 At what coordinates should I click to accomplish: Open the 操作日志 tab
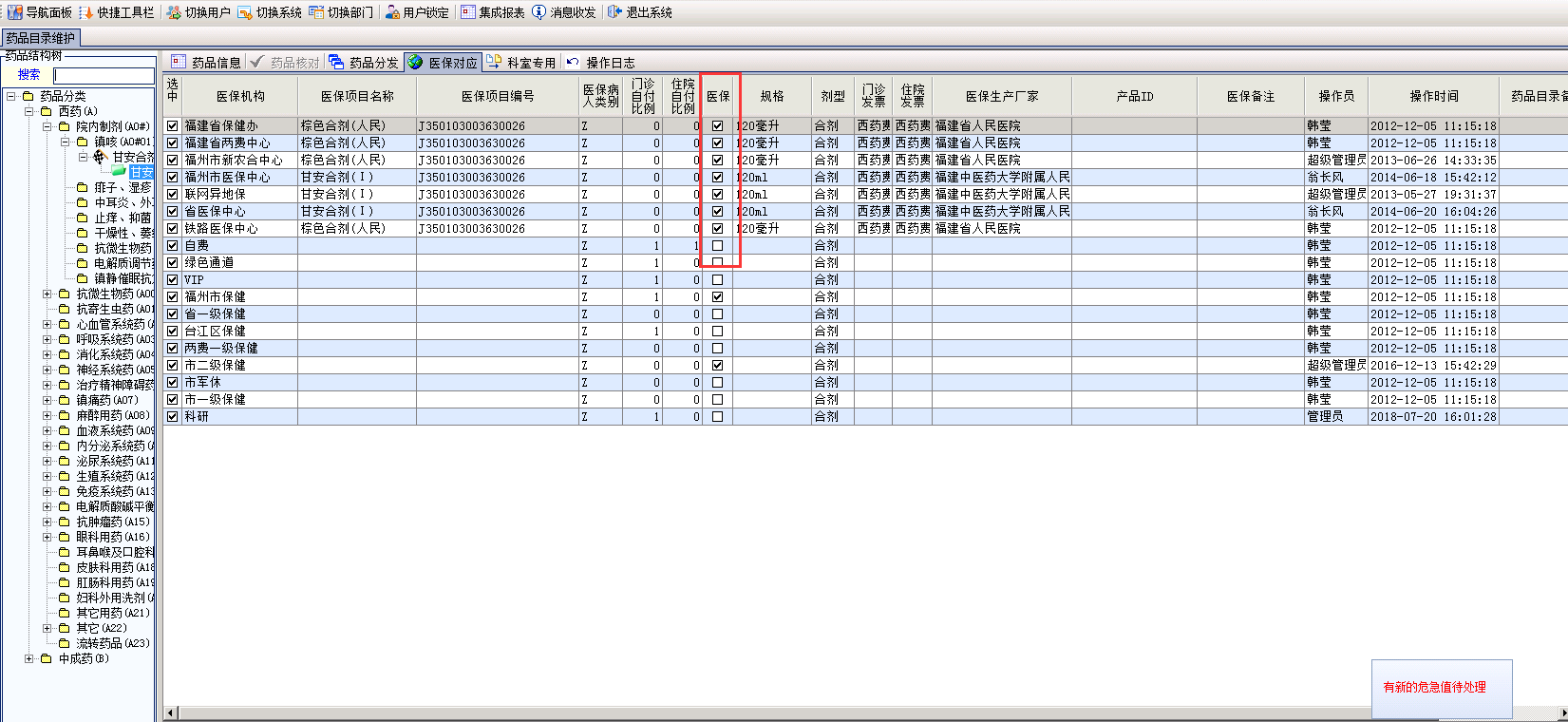click(x=600, y=63)
